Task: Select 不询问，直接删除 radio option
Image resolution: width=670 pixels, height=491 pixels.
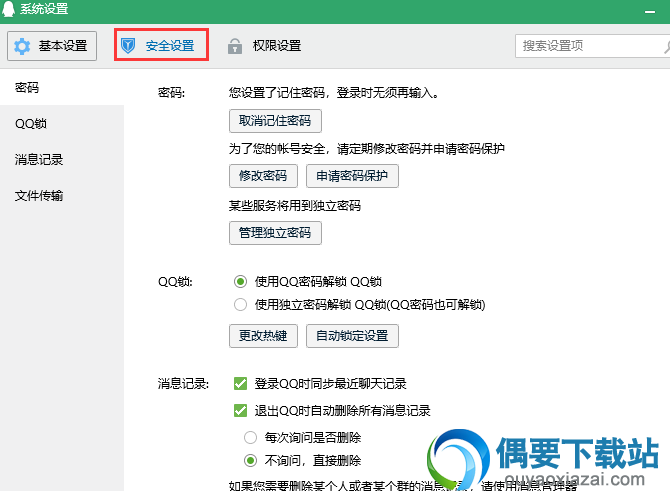Action: [250, 461]
